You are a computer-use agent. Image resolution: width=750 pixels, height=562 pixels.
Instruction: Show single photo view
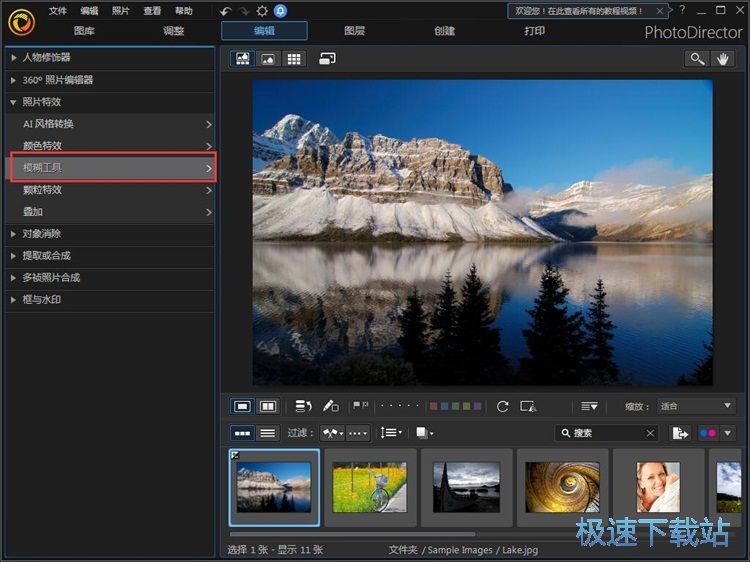(243, 407)
